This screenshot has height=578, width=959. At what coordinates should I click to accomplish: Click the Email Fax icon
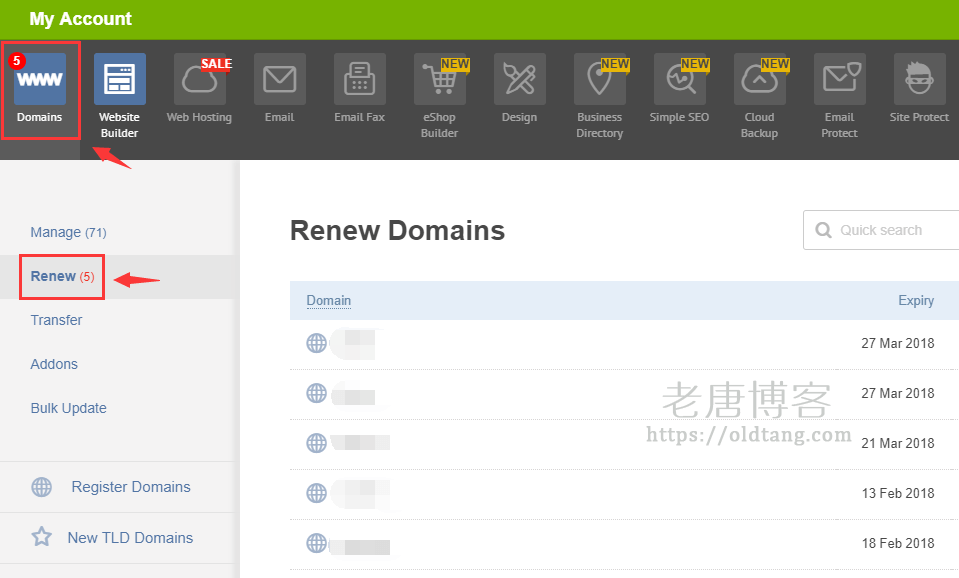tap(360, 80)
